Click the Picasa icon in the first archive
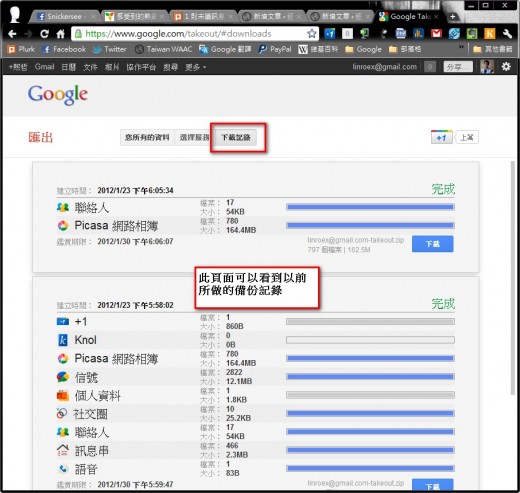520x493 pixels. [63, 226]
